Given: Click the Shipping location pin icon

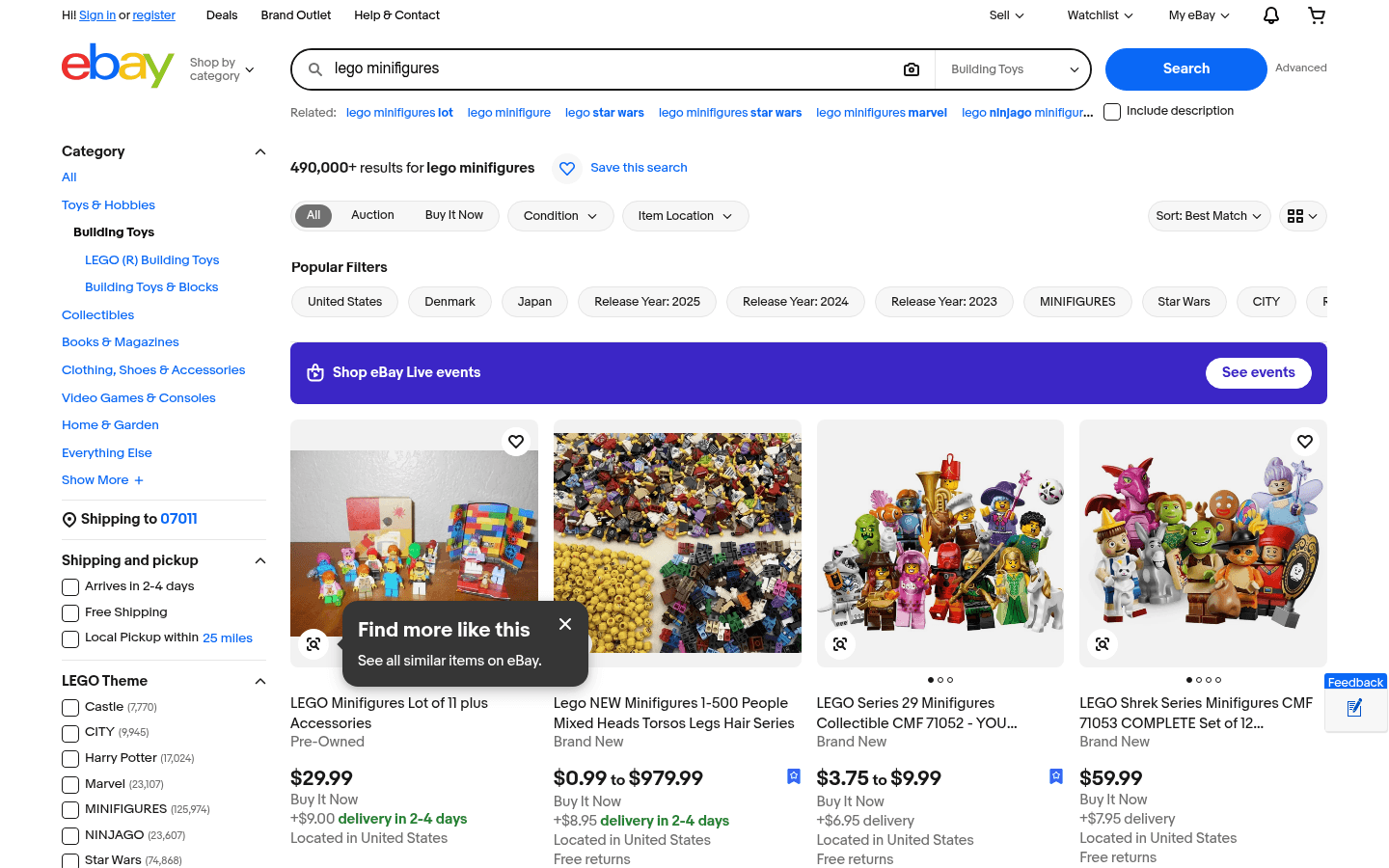Looking at the screenshot, I should [x=69, y=520].
